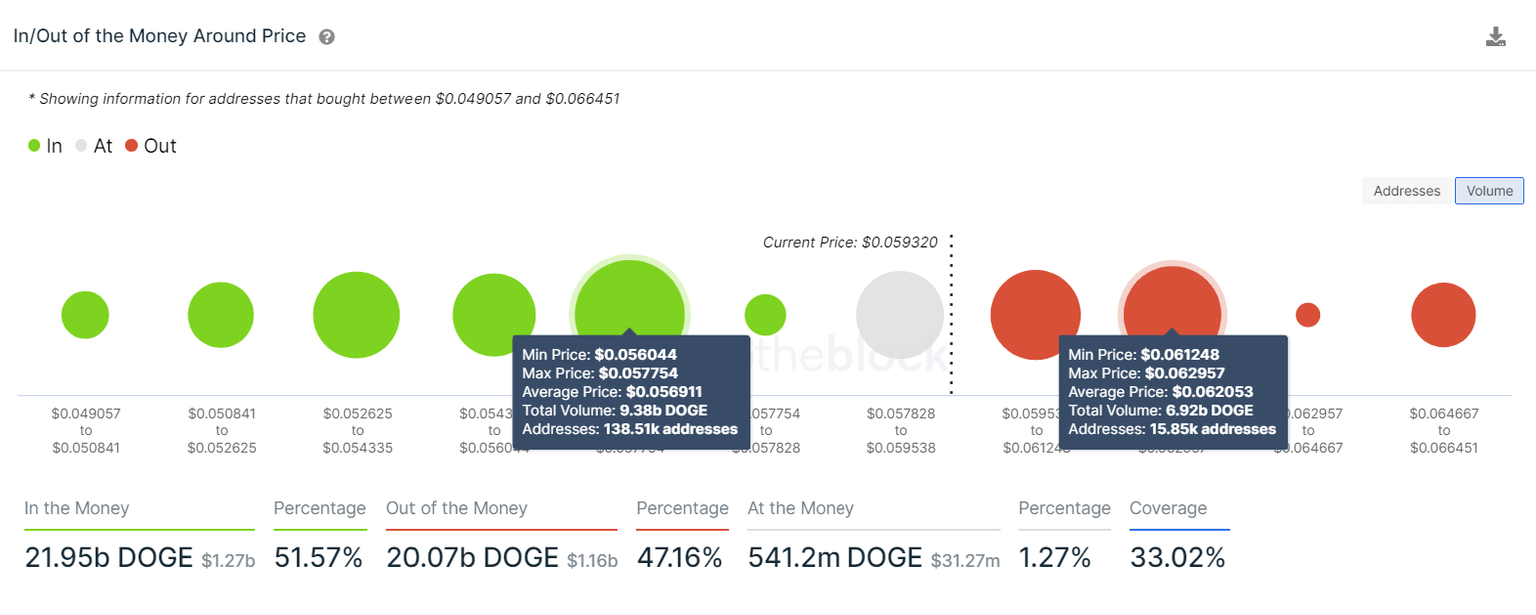Open the help question mark tooltip icon
Screen dimensions: 1536x615
[x=326, y=36]
